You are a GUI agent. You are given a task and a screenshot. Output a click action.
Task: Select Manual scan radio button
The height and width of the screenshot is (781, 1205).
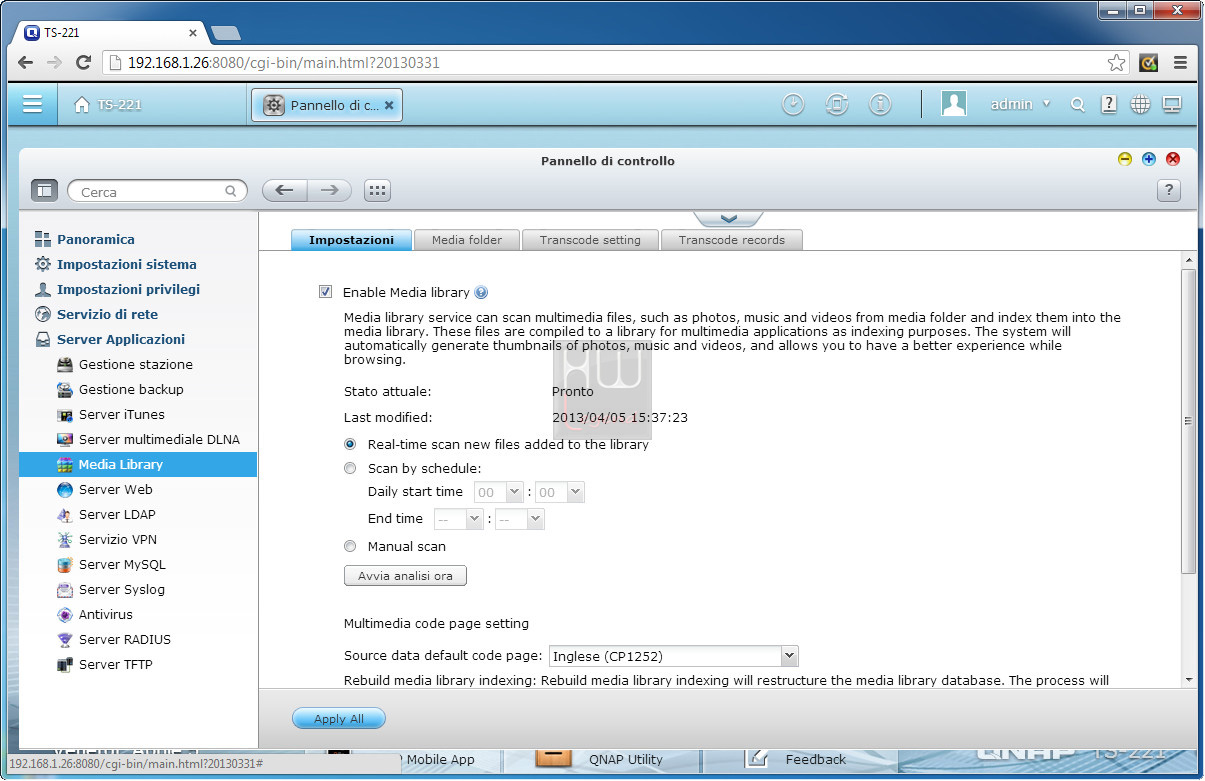(x=350, y=546)
